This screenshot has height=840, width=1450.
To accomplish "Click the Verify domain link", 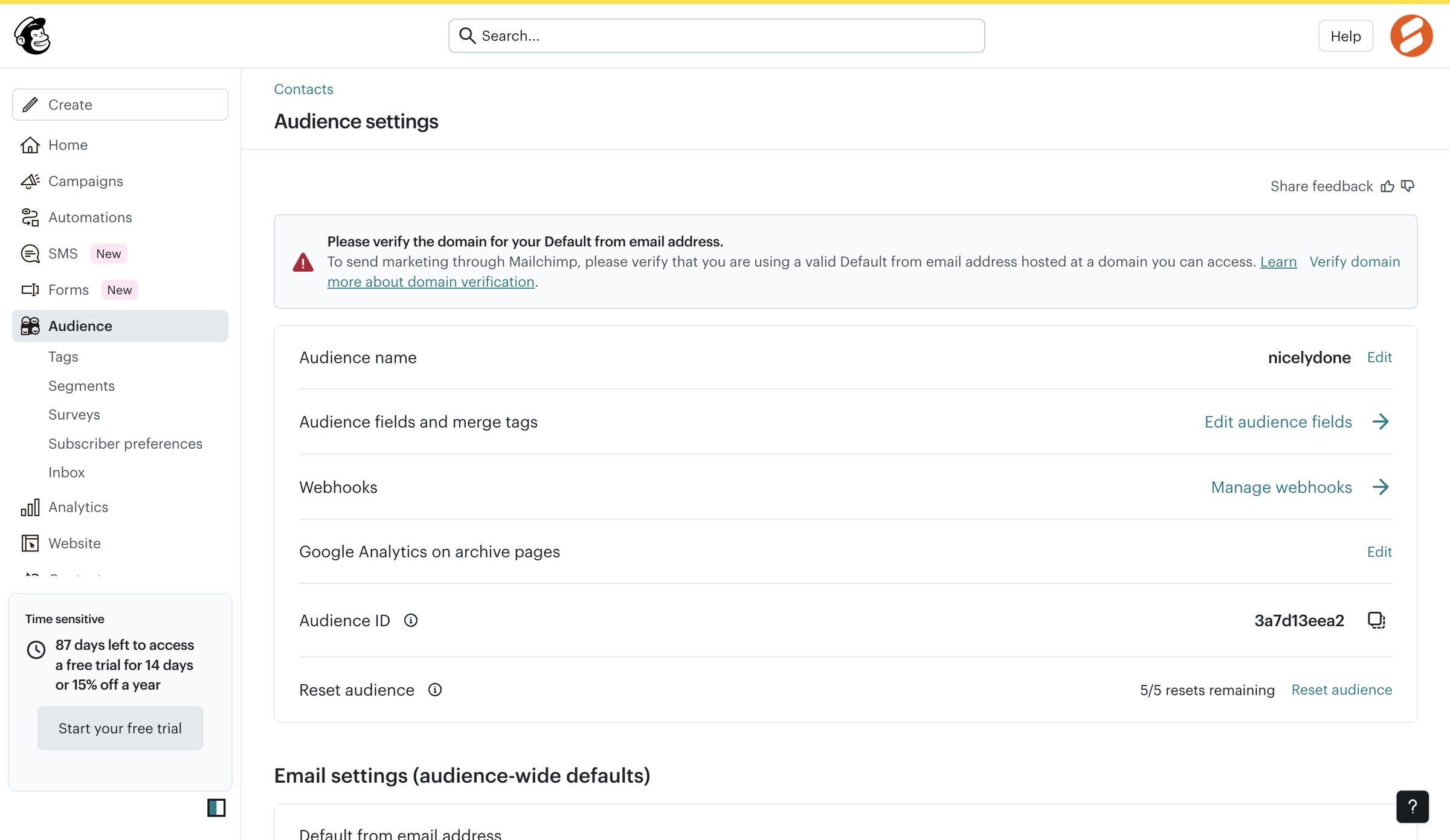I will click(x=1355, y=261).
